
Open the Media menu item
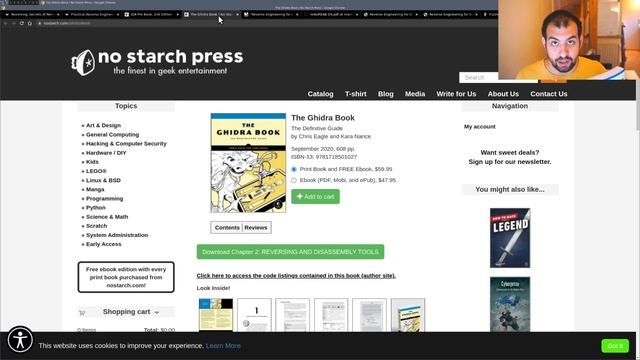415,94
